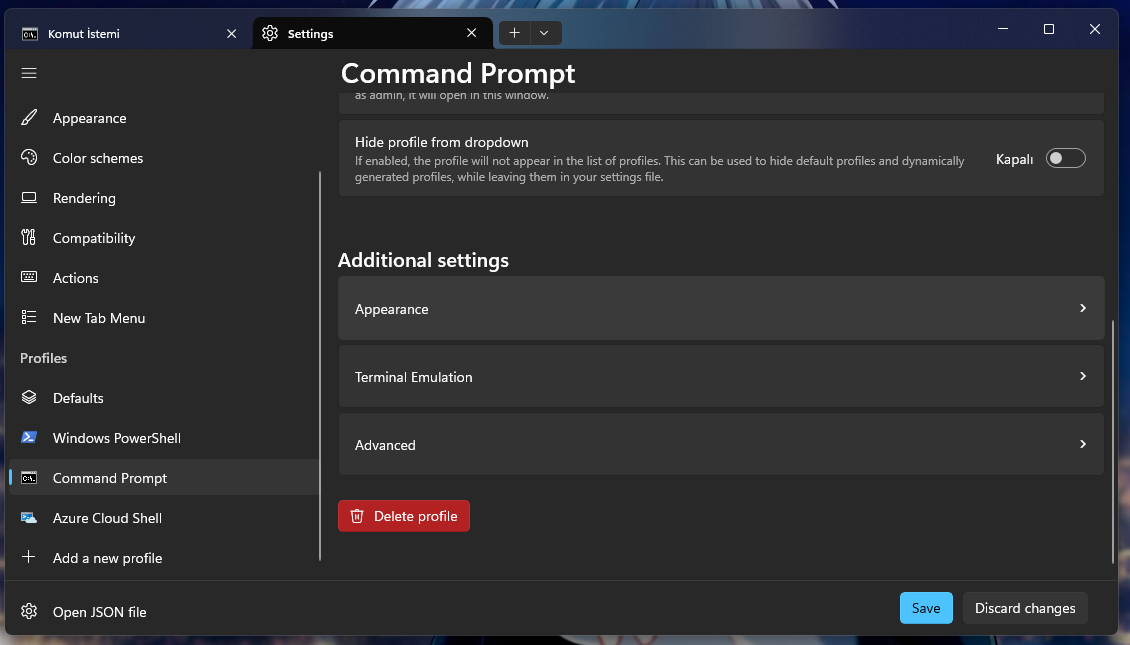The height and width of the screenshot is (645, 1130).
Task: Open Actions settings page
Action: (164, 277)
